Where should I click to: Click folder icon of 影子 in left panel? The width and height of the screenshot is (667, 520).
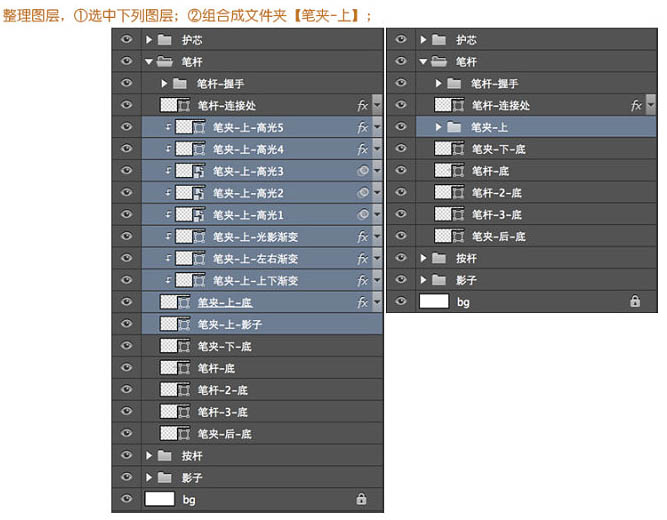(x=164, y=477)
